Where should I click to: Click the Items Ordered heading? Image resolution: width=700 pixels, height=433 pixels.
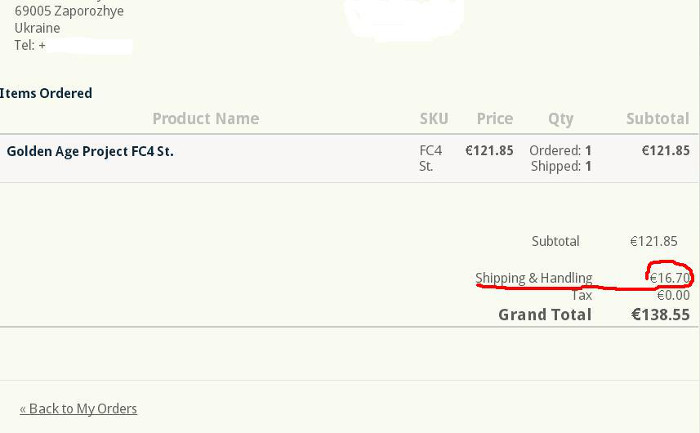pos(46,93)
